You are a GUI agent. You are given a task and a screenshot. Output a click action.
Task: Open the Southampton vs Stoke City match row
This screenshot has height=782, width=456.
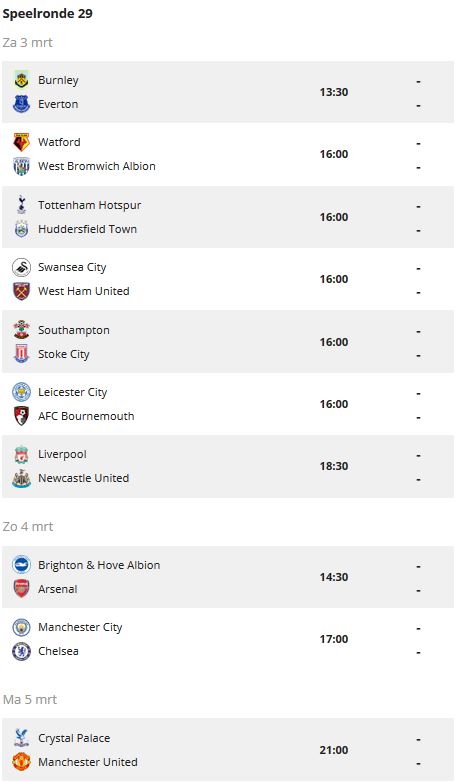tap(228, 342)
